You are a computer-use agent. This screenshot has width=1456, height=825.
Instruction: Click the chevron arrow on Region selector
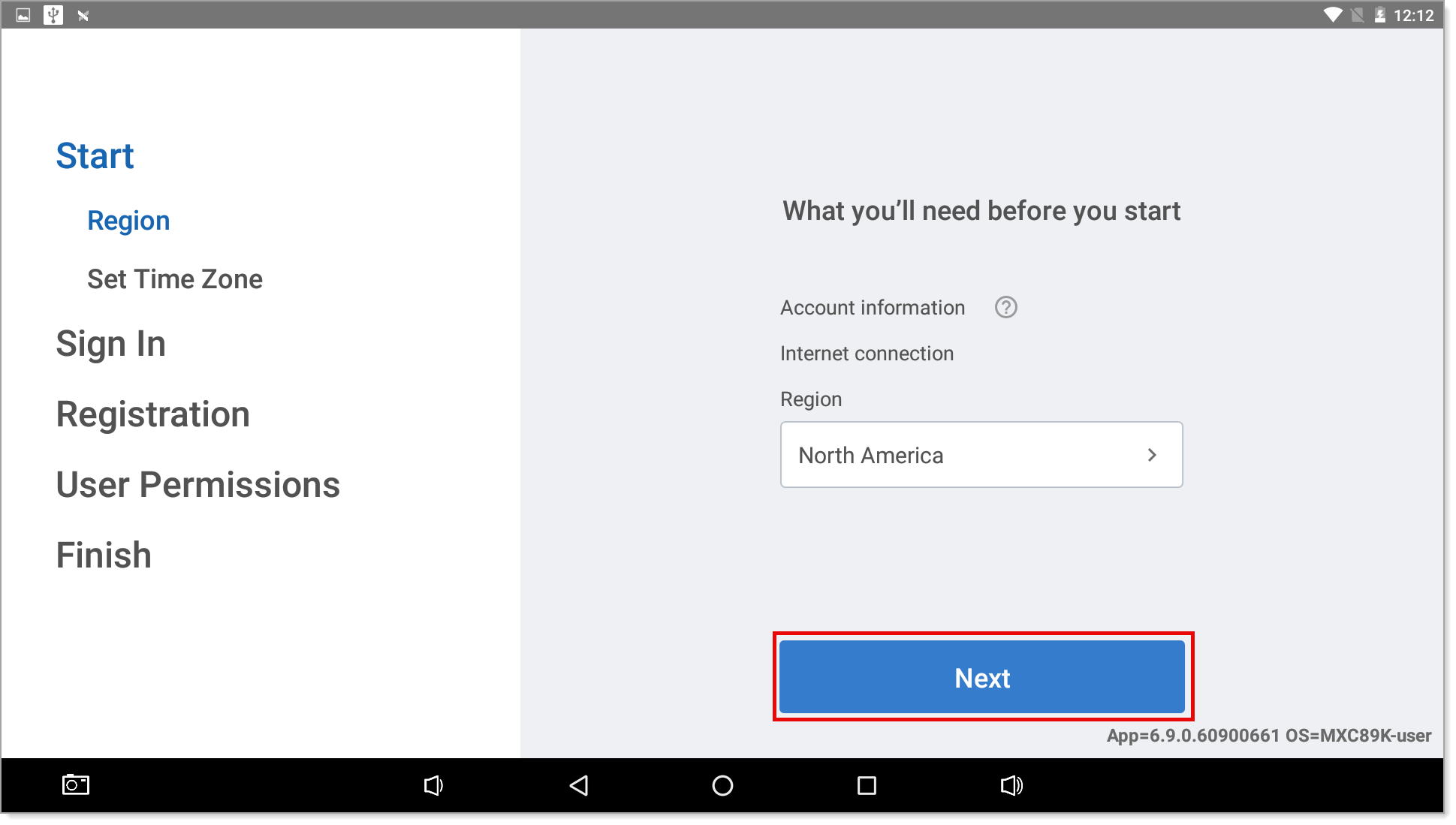point(1151,455)
